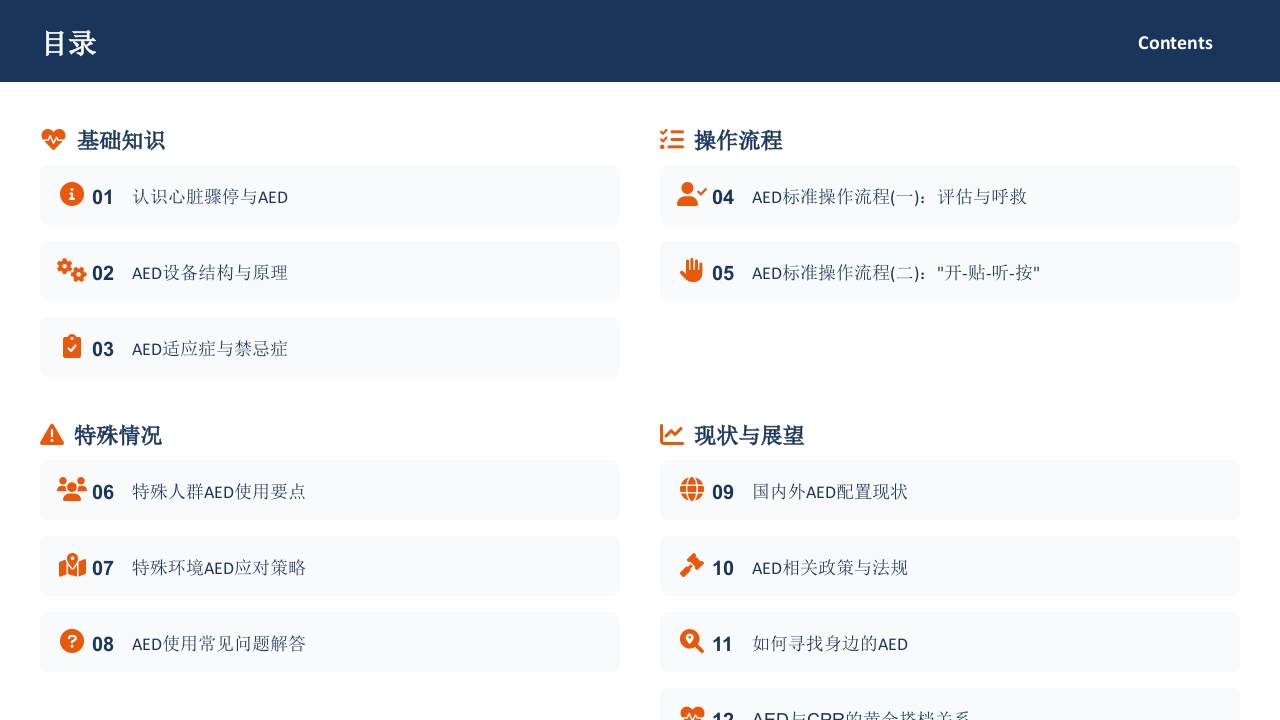This screenshot has height=720, width=1280.
Task: Click the clipboard check icon for item 03
Action: [72, 347]
